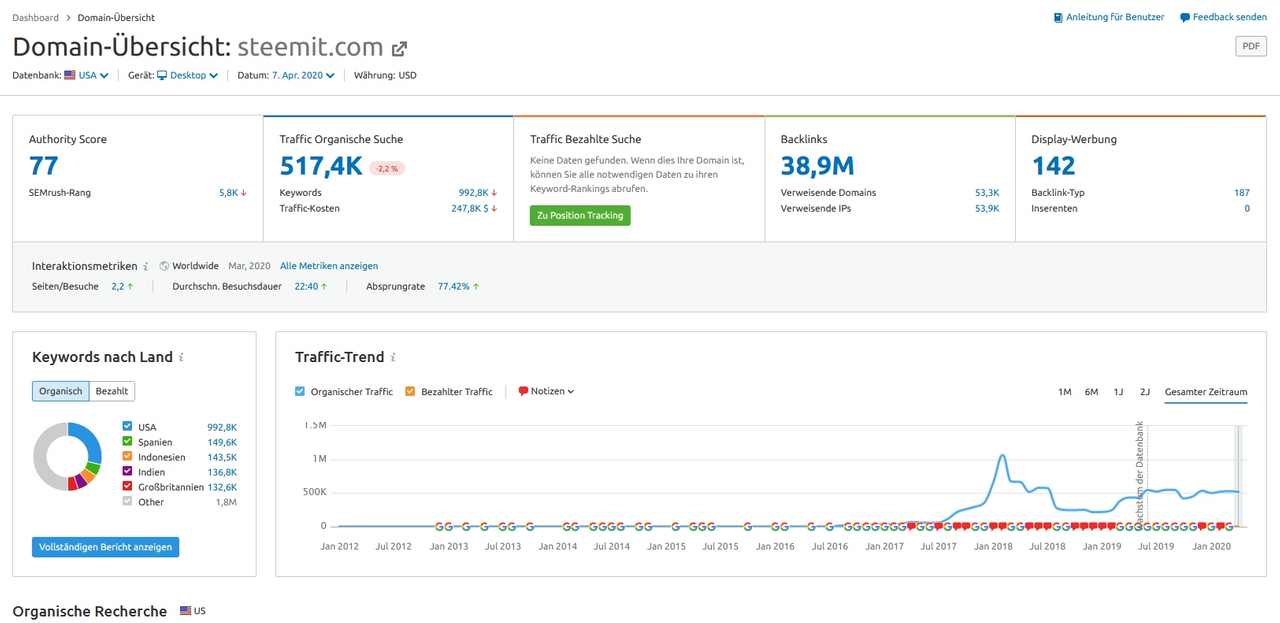Click Vollständigen Bericht anzeigen button

106,547
